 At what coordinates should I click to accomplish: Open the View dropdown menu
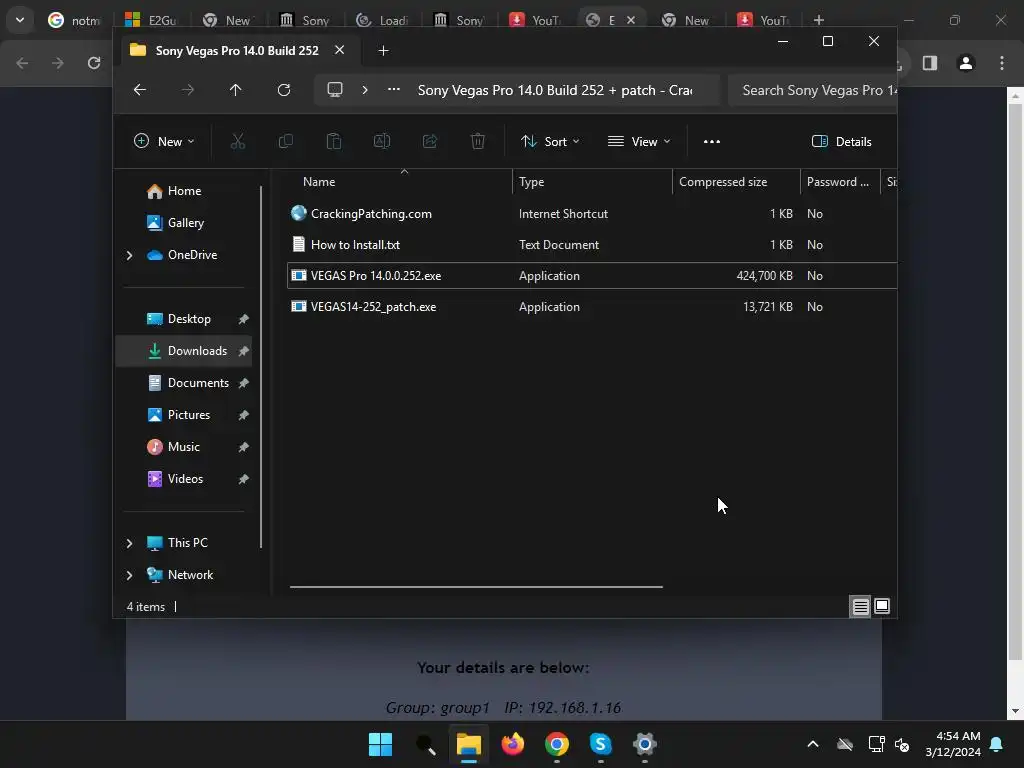639,141
